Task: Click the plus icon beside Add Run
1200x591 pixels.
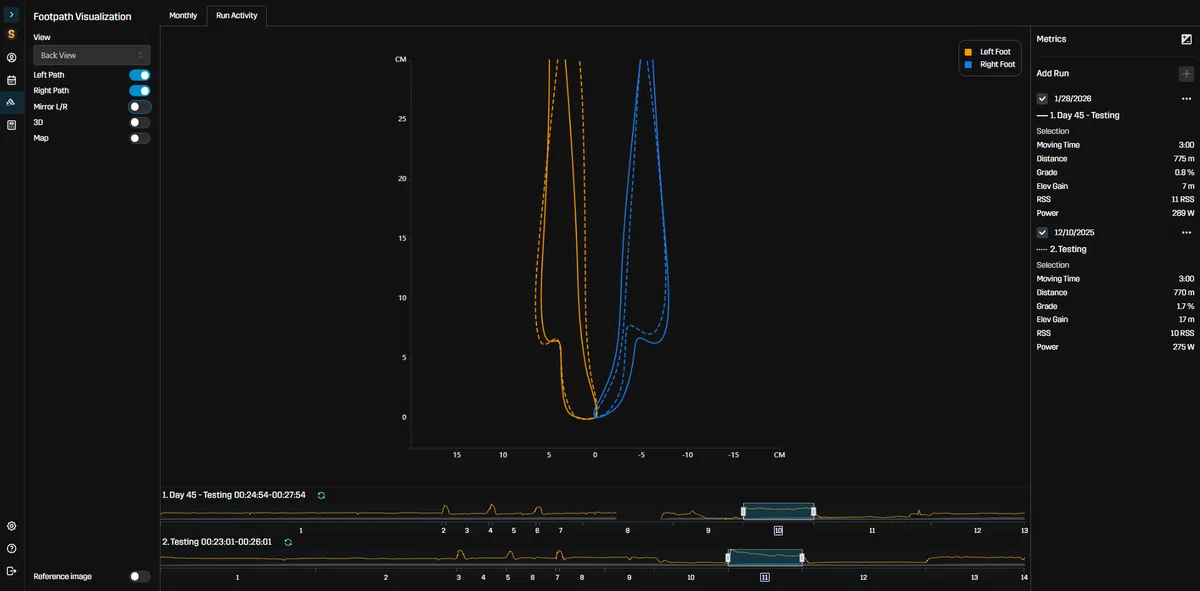Action: [1186, 73]
